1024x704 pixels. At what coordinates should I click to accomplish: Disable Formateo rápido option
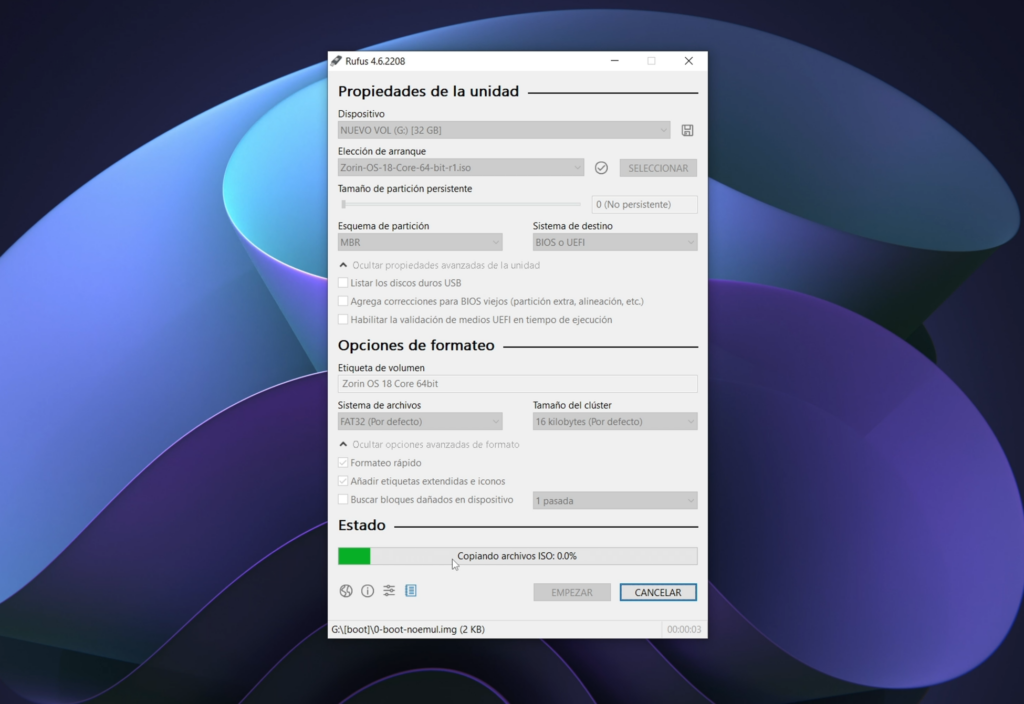click(343, 462)
